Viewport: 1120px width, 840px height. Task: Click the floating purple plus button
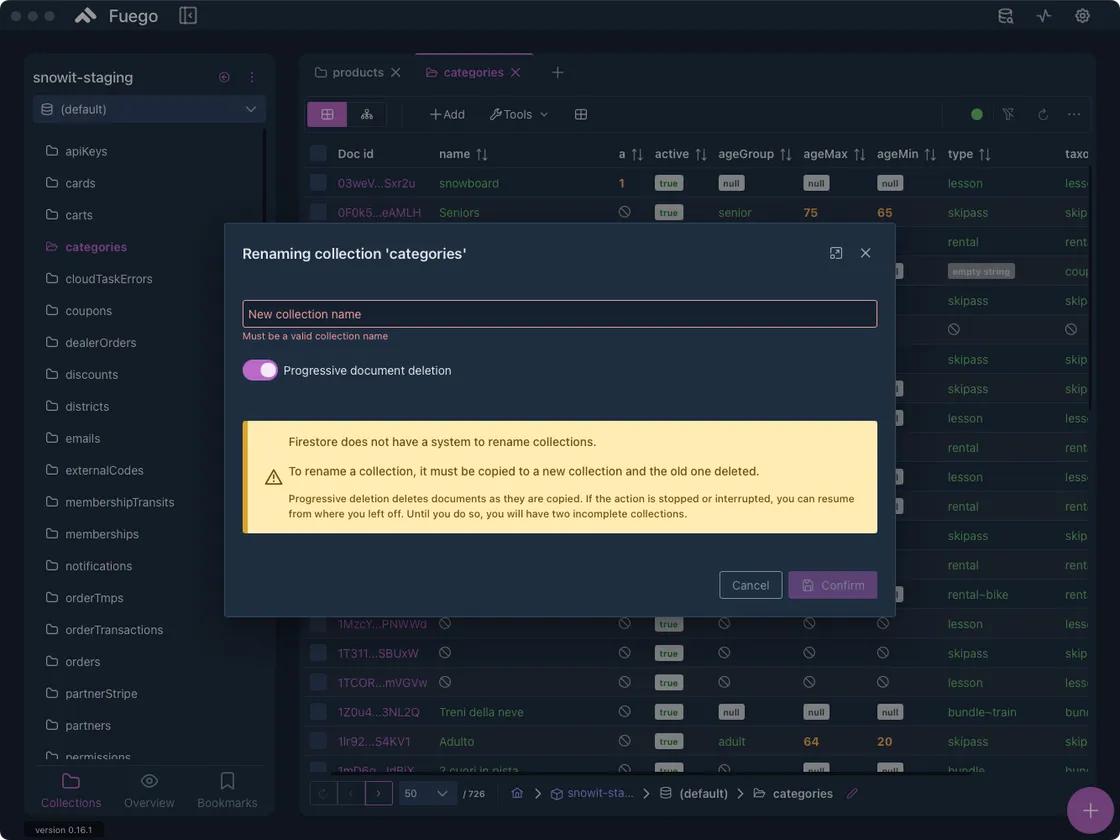click(1090, 810)
